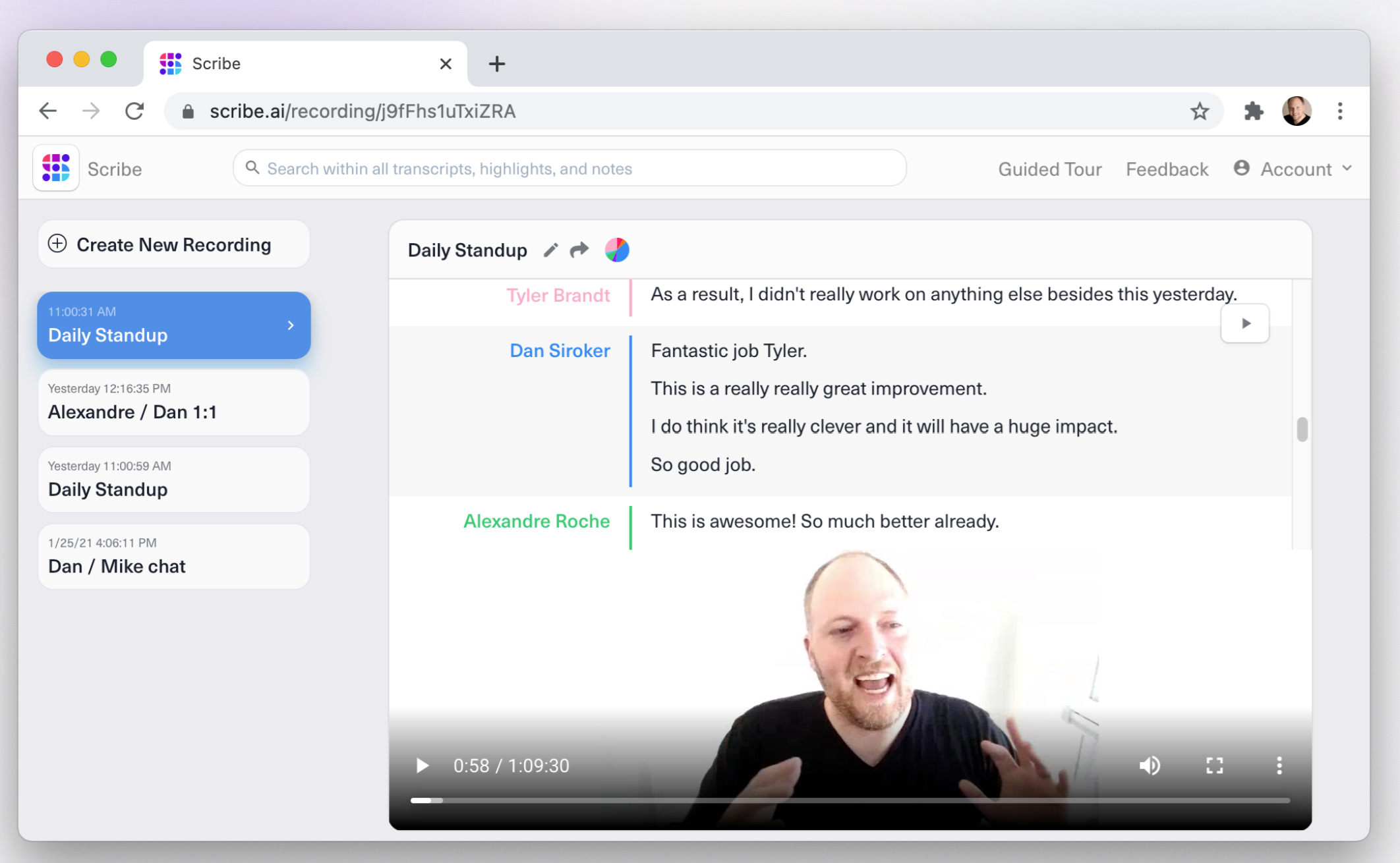Click the search magnifier in the search bar
1400x863 pixels.
(252, 168)
